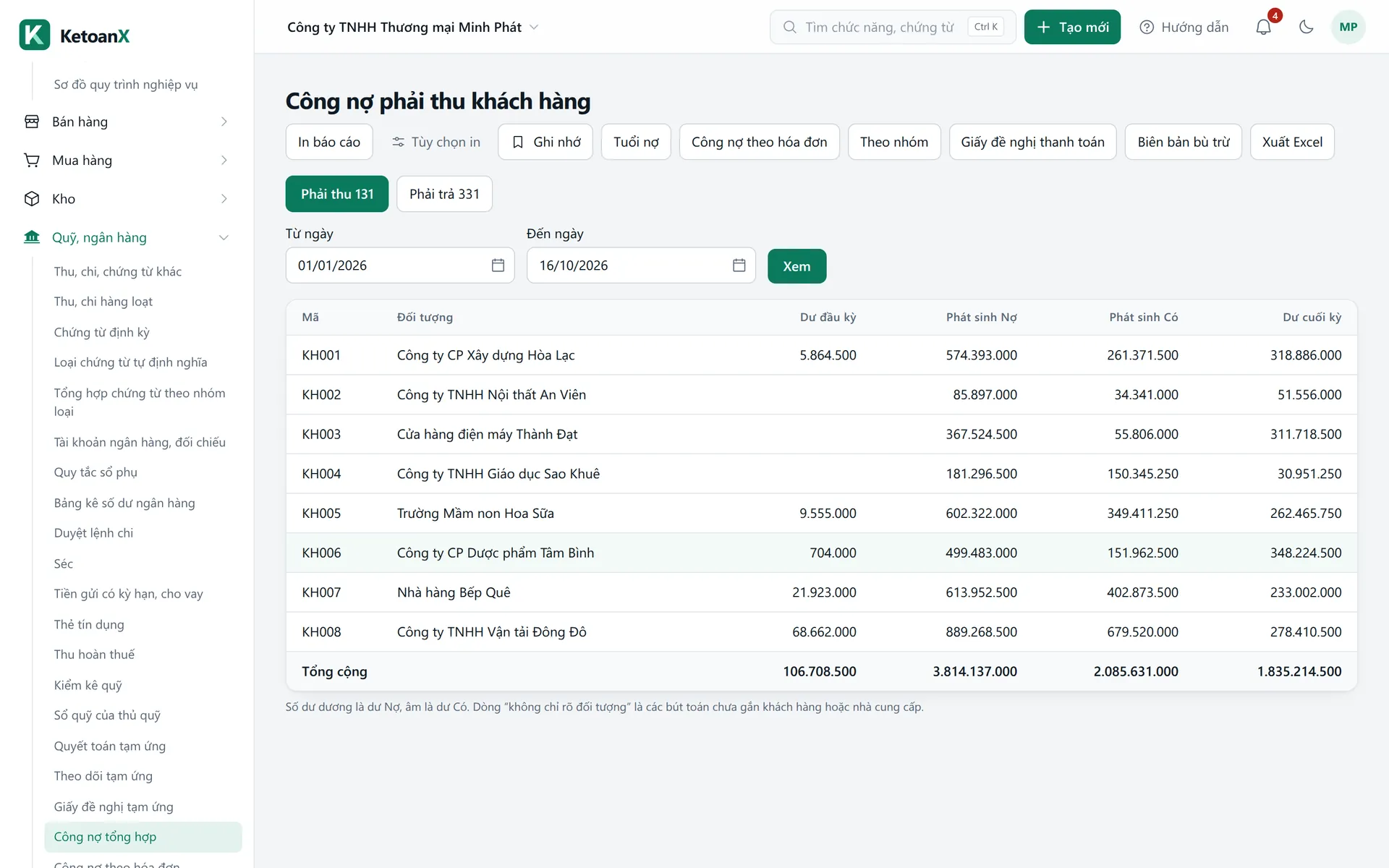Click the Dư cuối kỳ column header
This screenshot has width=1389, height=868.
(x=1312, y=317)
